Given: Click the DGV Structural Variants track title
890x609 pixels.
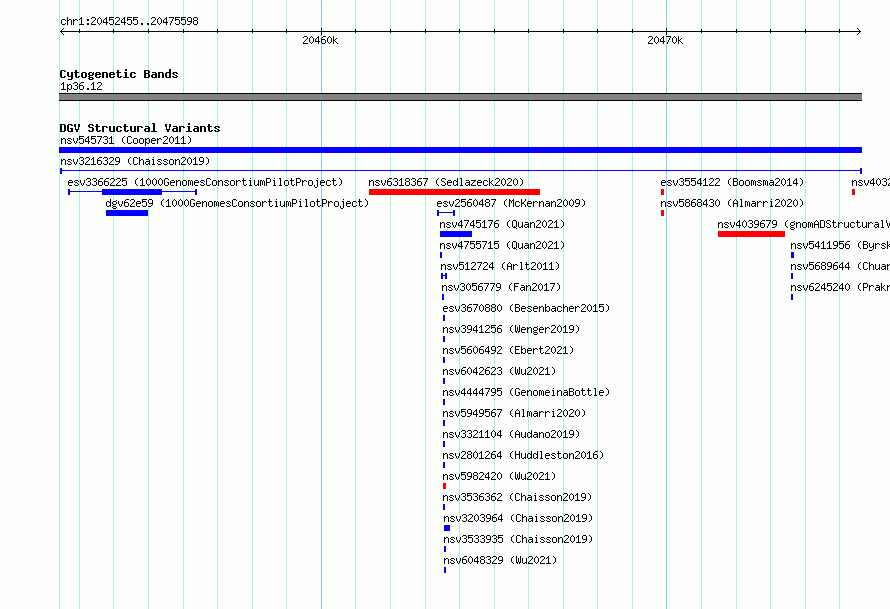Looking at the screenshot, I should (140, 128).
